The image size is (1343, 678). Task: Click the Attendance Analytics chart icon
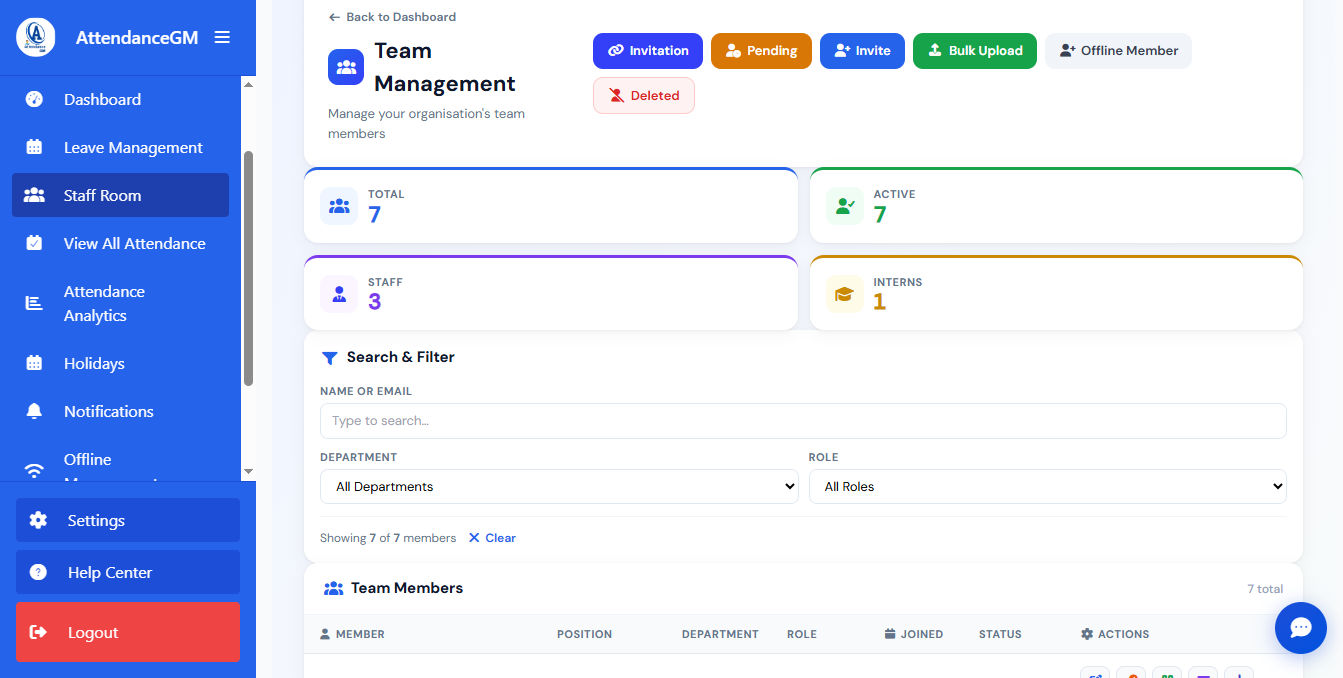click(x=34, y=303)
